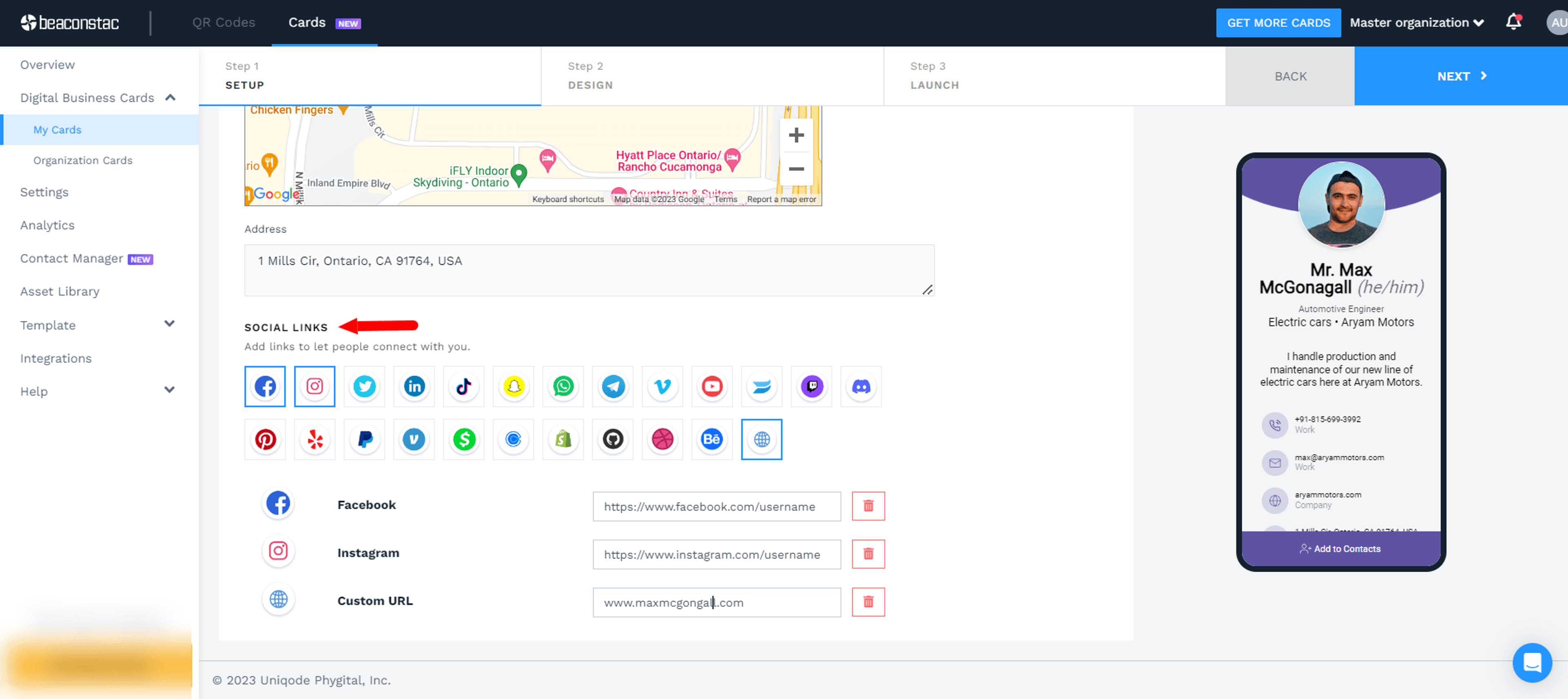Select the Dribbble icon tile

pos(663,439)
